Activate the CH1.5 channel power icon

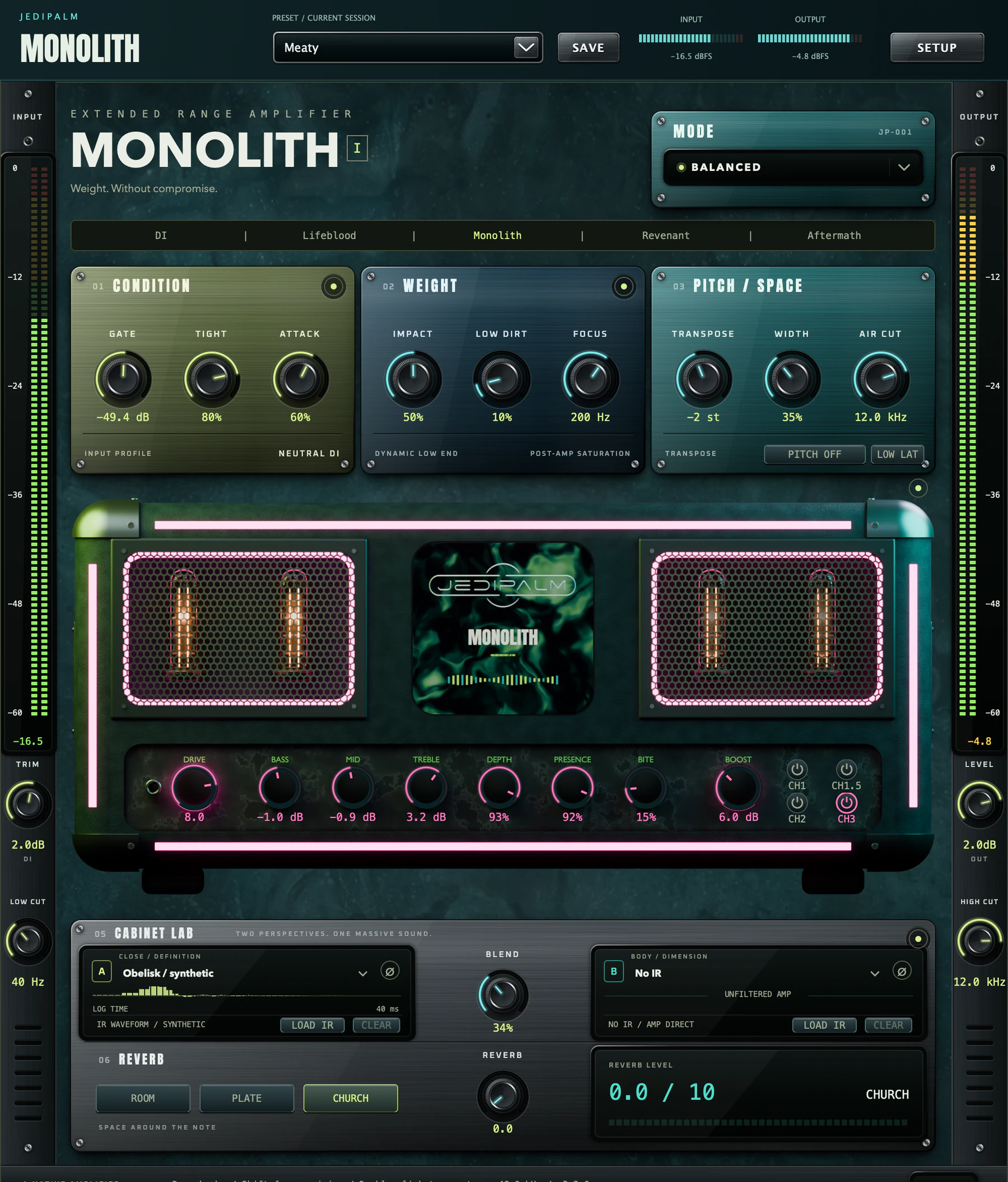coord(846,770)
